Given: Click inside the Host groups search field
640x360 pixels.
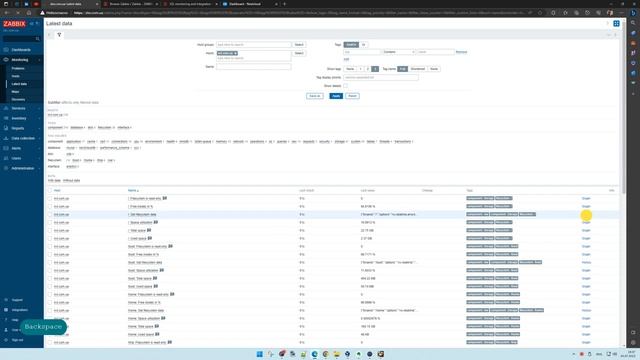Looking at the screenshot, I should coord(253,44).
